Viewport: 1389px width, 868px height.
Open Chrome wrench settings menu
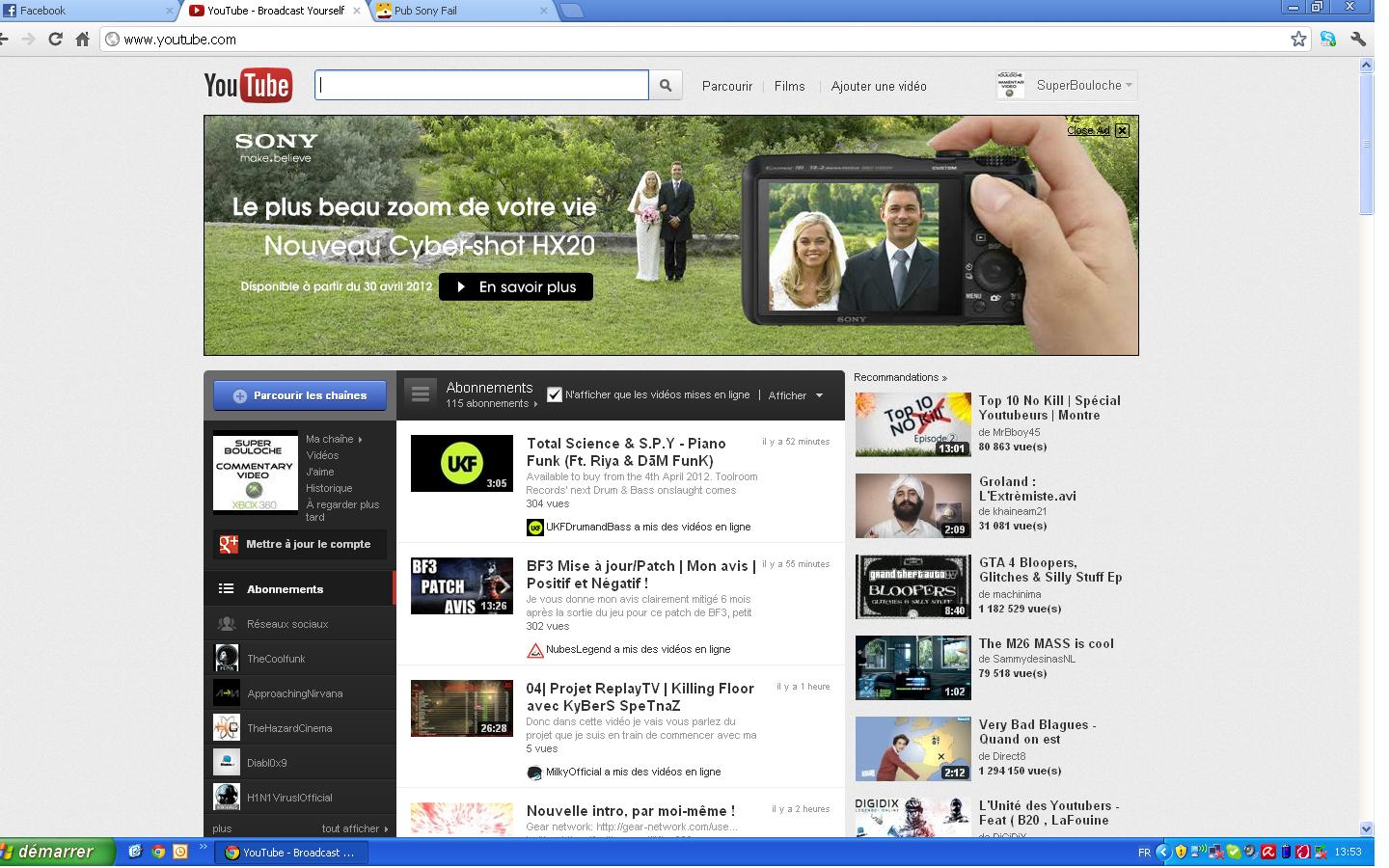(x=1358, y=40)
